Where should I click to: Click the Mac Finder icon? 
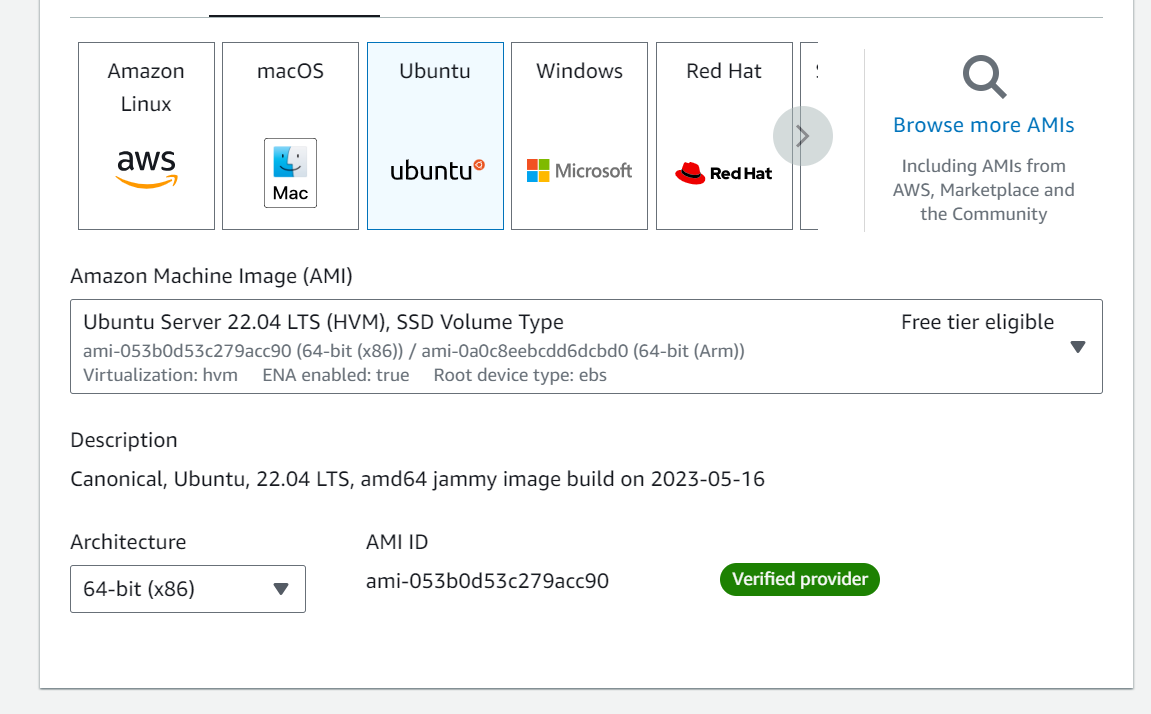coord(290,173)
